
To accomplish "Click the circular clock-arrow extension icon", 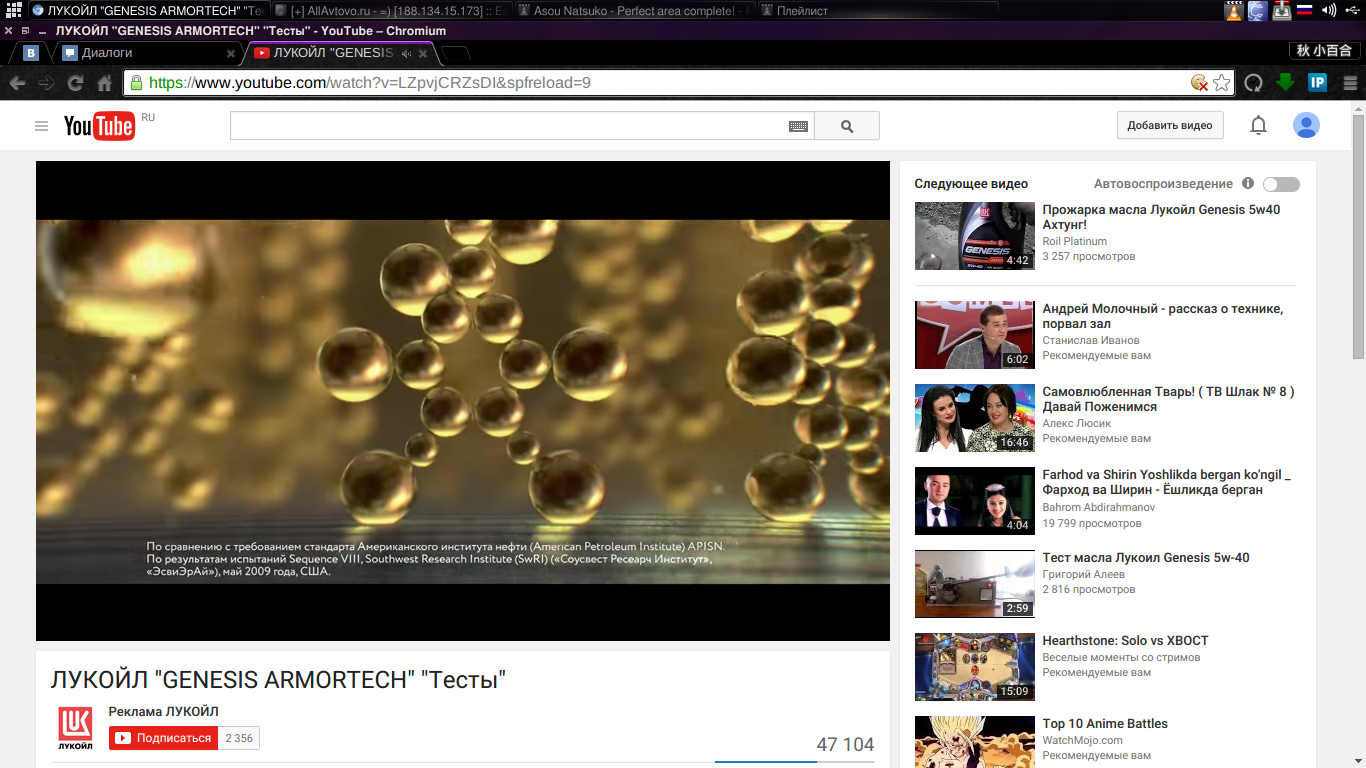I will point(1253,83).
